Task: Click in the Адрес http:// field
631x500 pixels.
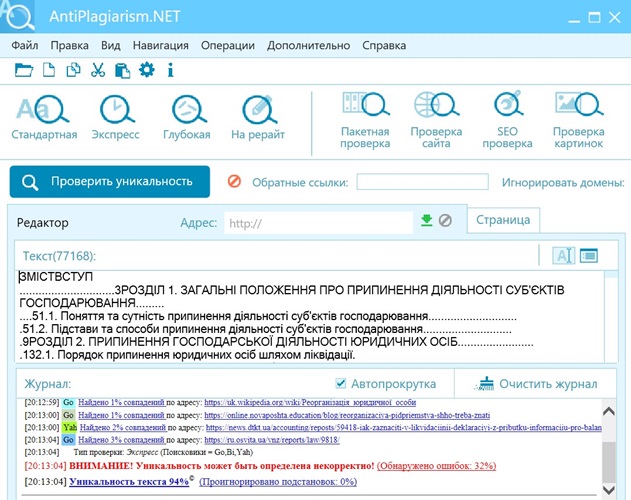Action: pos(318,223)
